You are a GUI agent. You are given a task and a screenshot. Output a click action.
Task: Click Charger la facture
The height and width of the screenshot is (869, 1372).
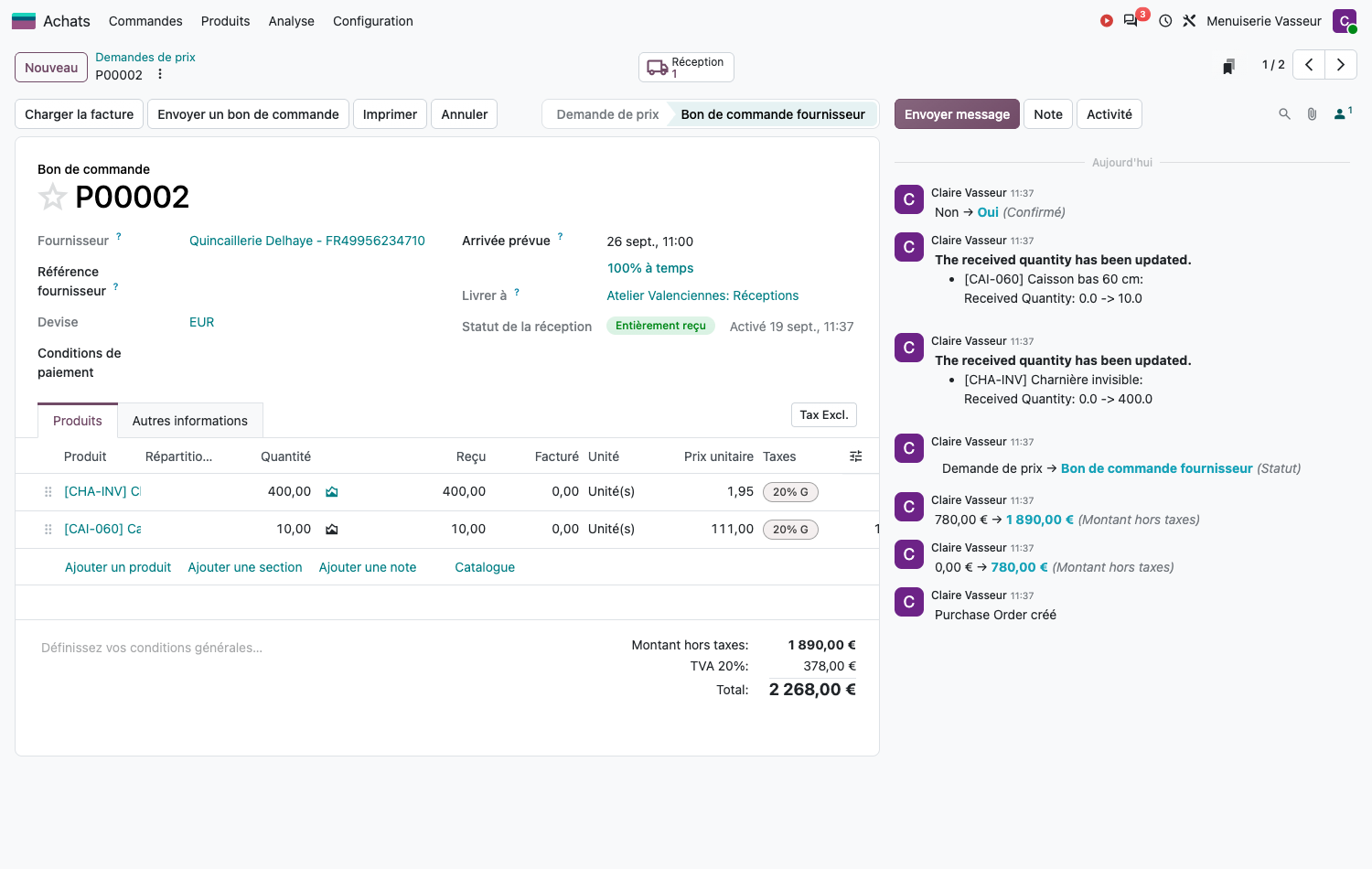tap(80, 114)
